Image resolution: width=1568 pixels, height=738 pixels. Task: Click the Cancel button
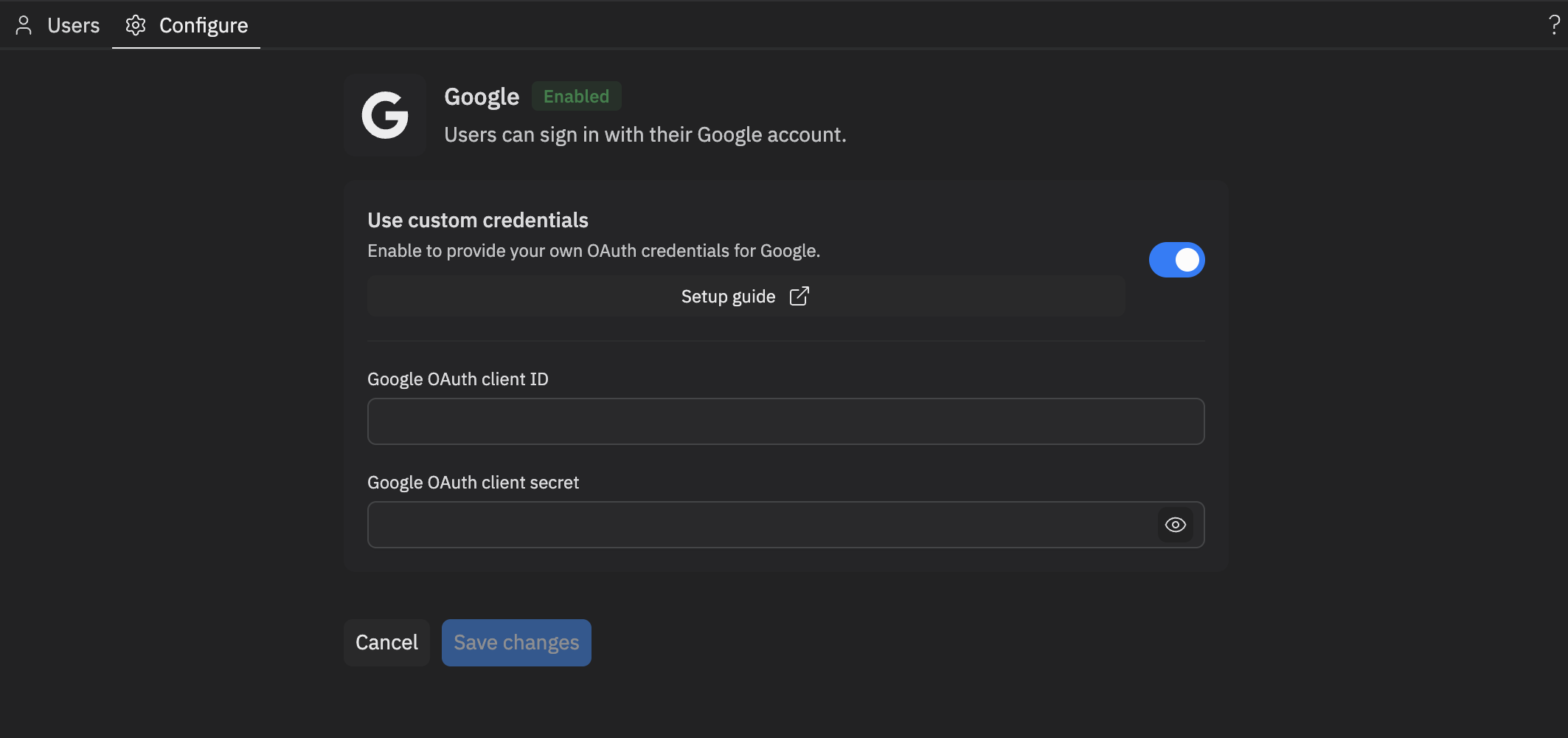(x=386, y=642)
